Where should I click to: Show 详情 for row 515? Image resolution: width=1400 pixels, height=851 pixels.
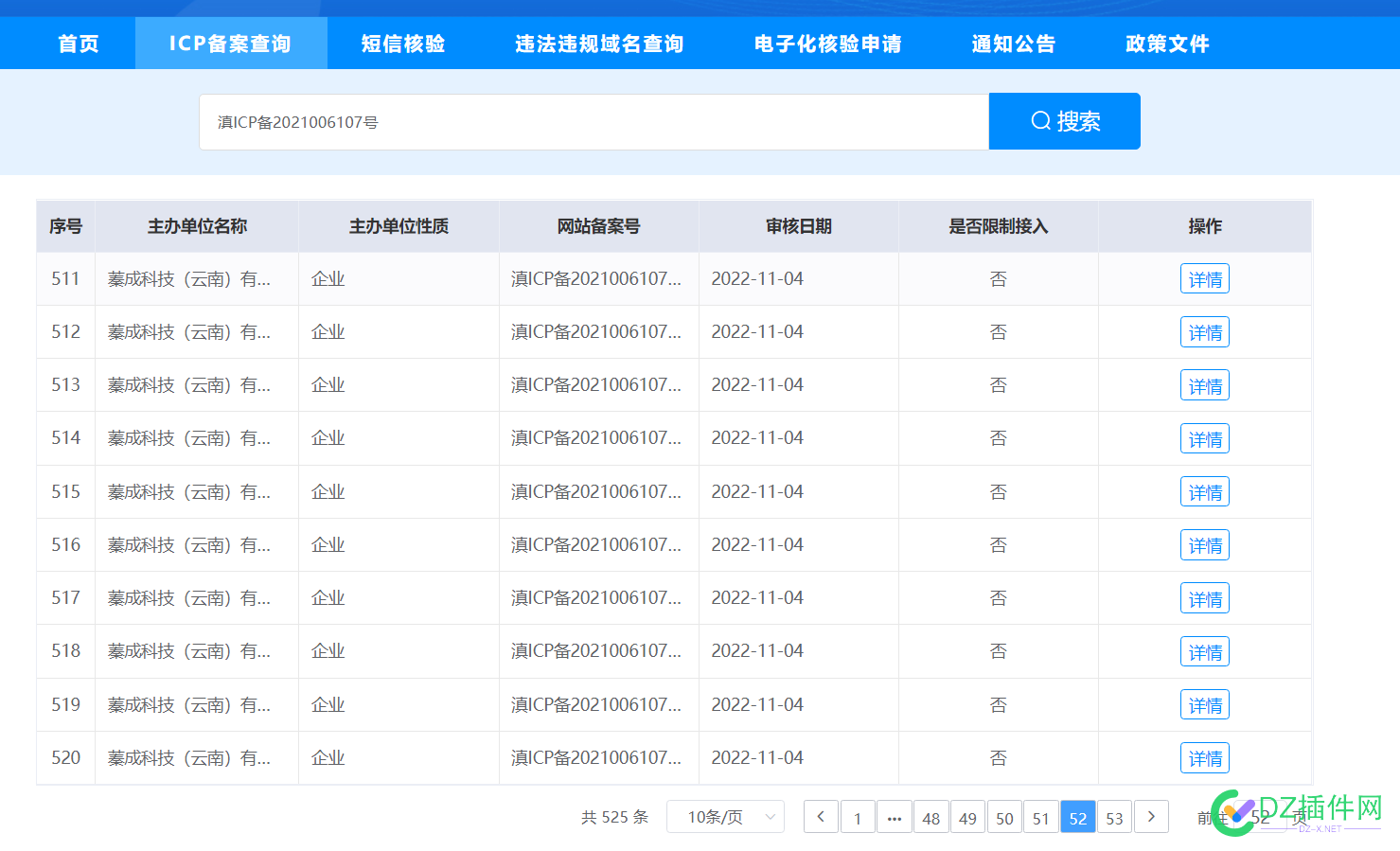(x=1205, y=492)
